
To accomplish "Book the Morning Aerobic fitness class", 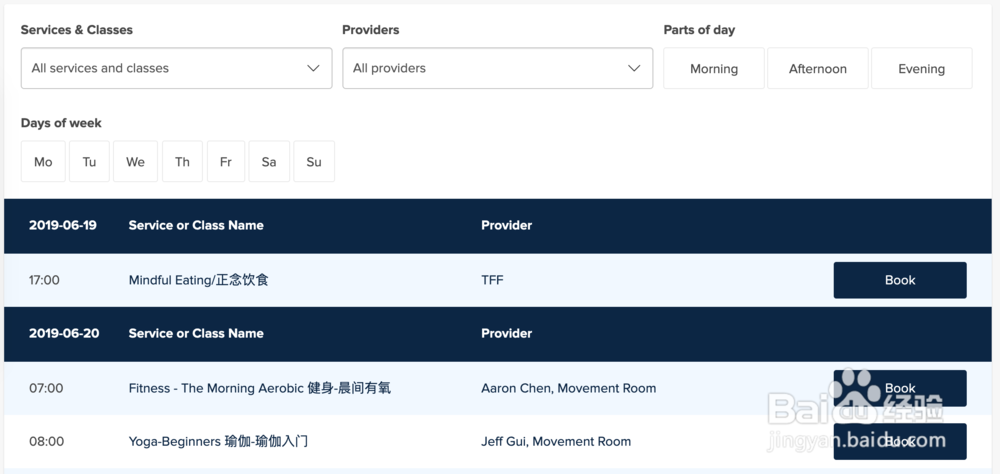I will click(x=900, y=388).
